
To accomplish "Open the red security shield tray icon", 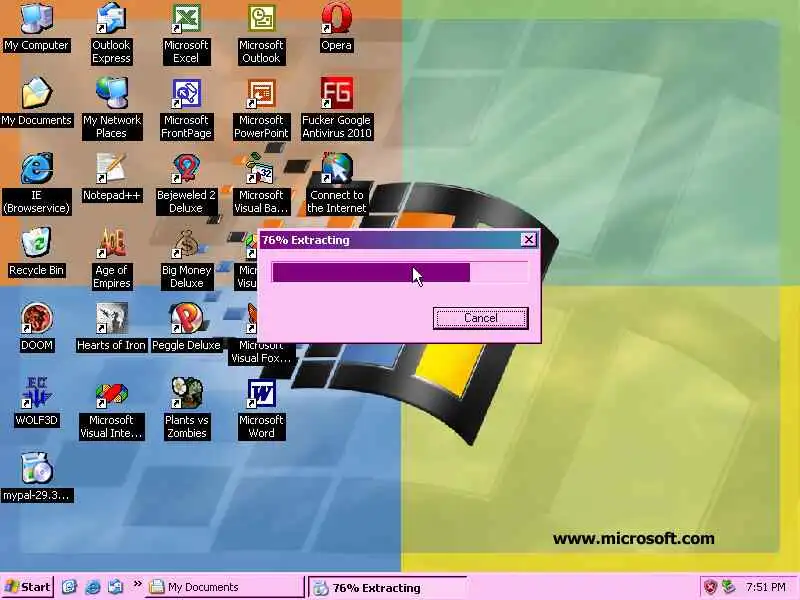I will [x=710, y=587].
